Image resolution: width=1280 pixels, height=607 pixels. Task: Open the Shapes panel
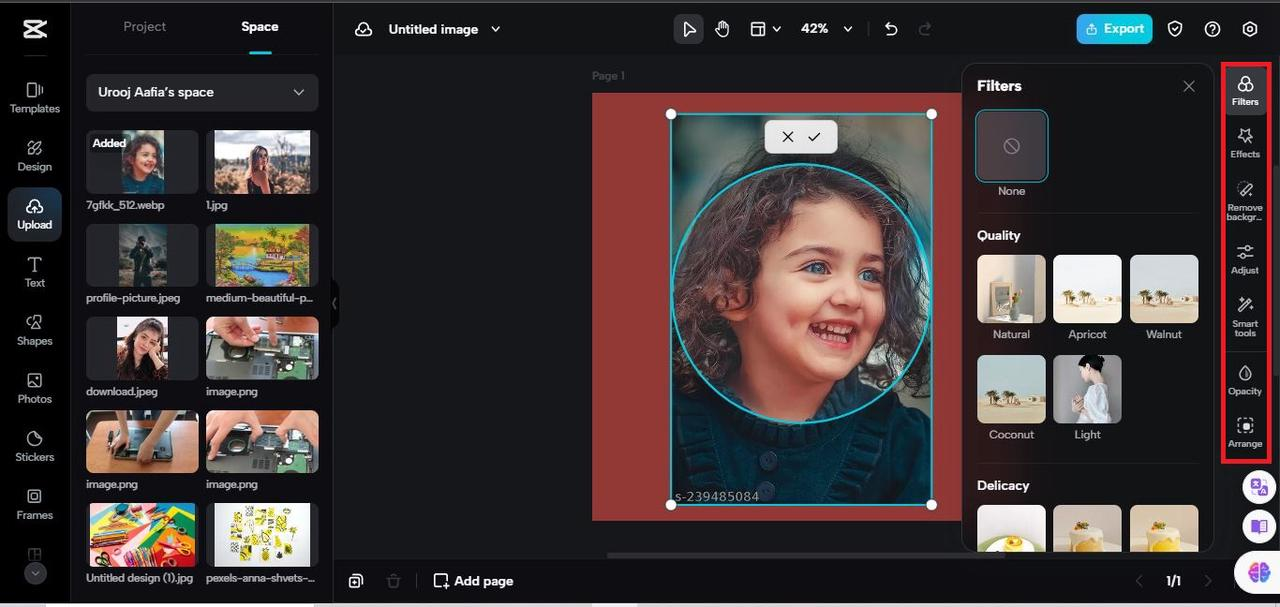click(x=34, y=330)
